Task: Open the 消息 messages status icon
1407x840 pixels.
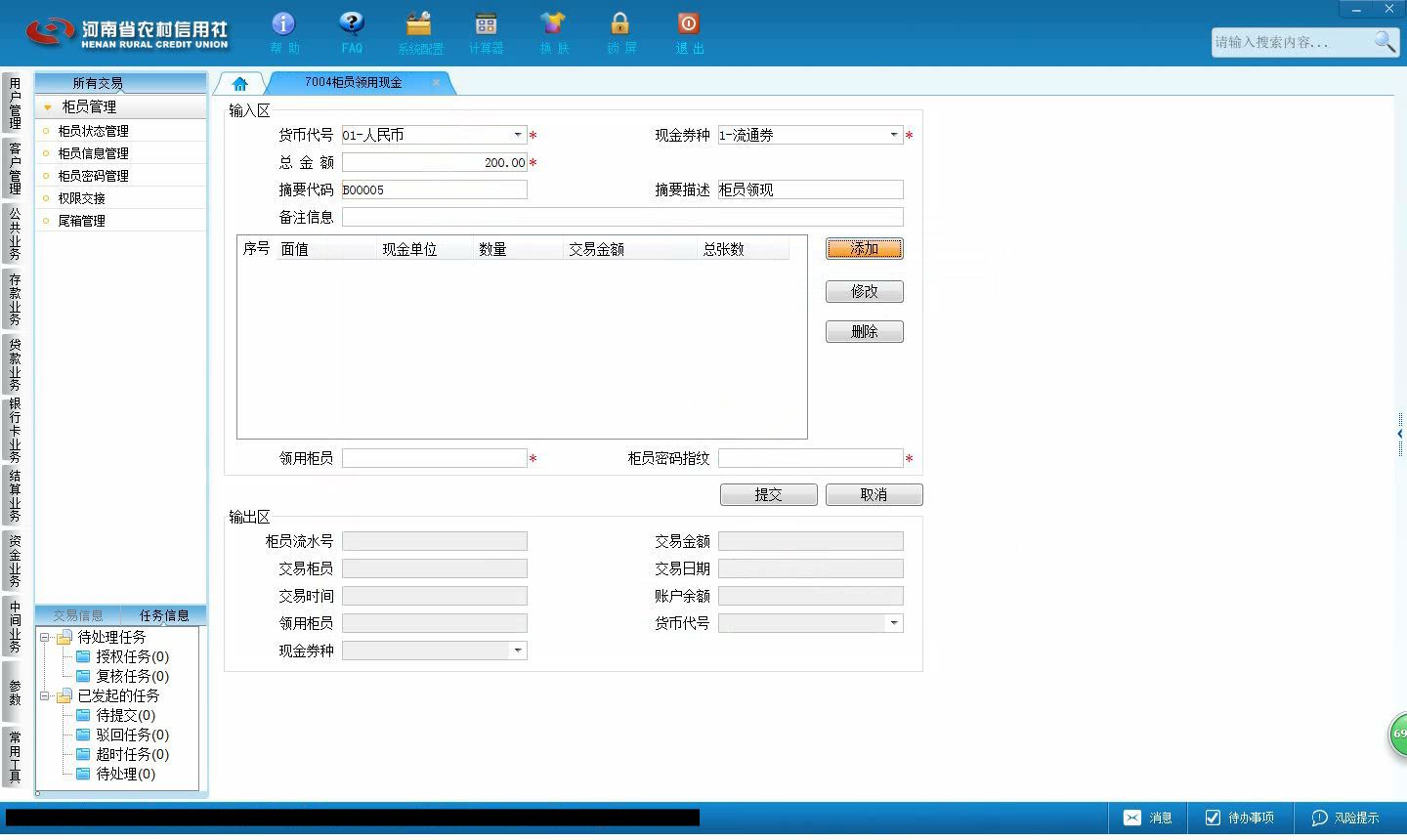Action: [1147, 818]
